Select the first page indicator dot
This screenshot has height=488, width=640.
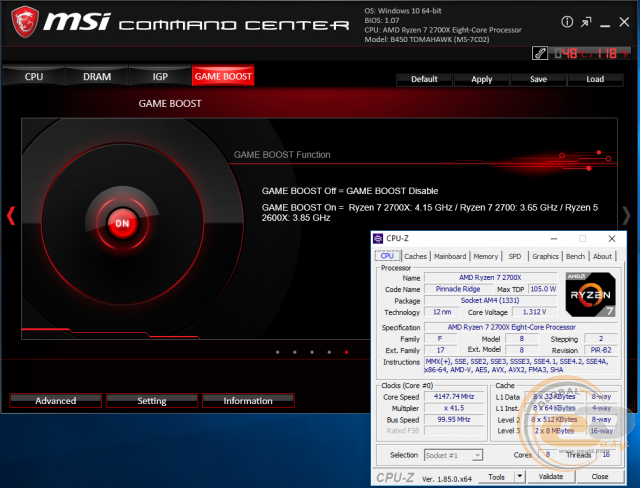[278, 352]
